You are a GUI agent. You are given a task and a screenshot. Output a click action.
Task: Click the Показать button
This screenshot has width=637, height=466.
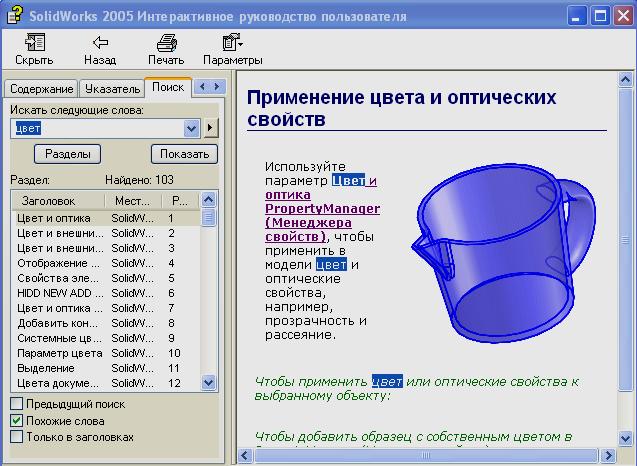coord(184,154)
